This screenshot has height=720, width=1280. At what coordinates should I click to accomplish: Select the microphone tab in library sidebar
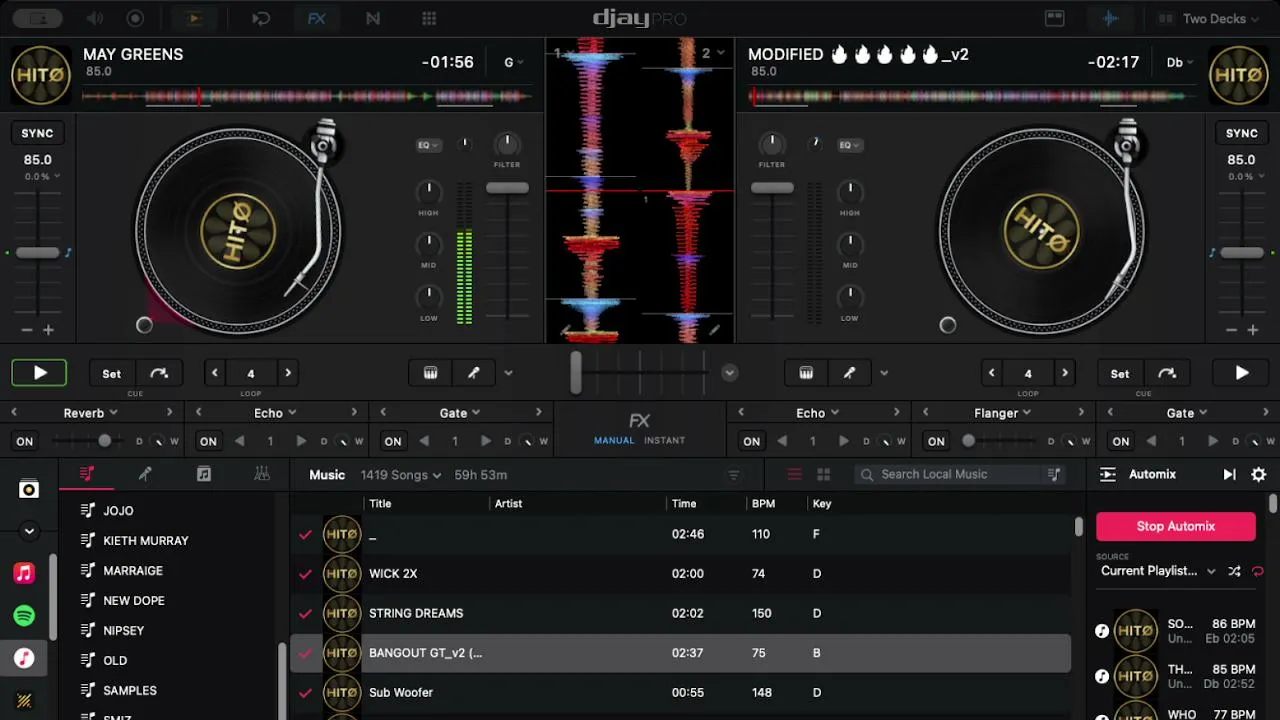coord(145,475)
